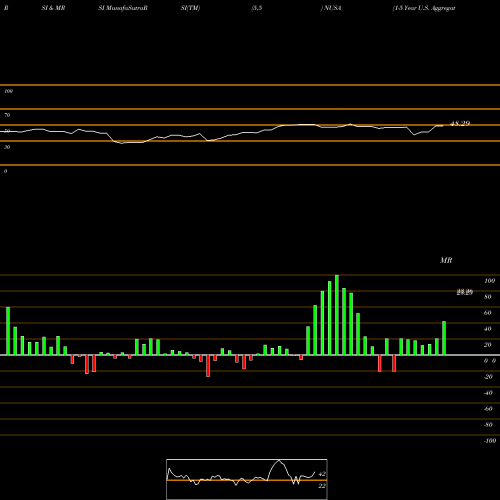The image size is (500, 500).
Task: Select the 'SI & MR' header text
Action: pos(53,8)
